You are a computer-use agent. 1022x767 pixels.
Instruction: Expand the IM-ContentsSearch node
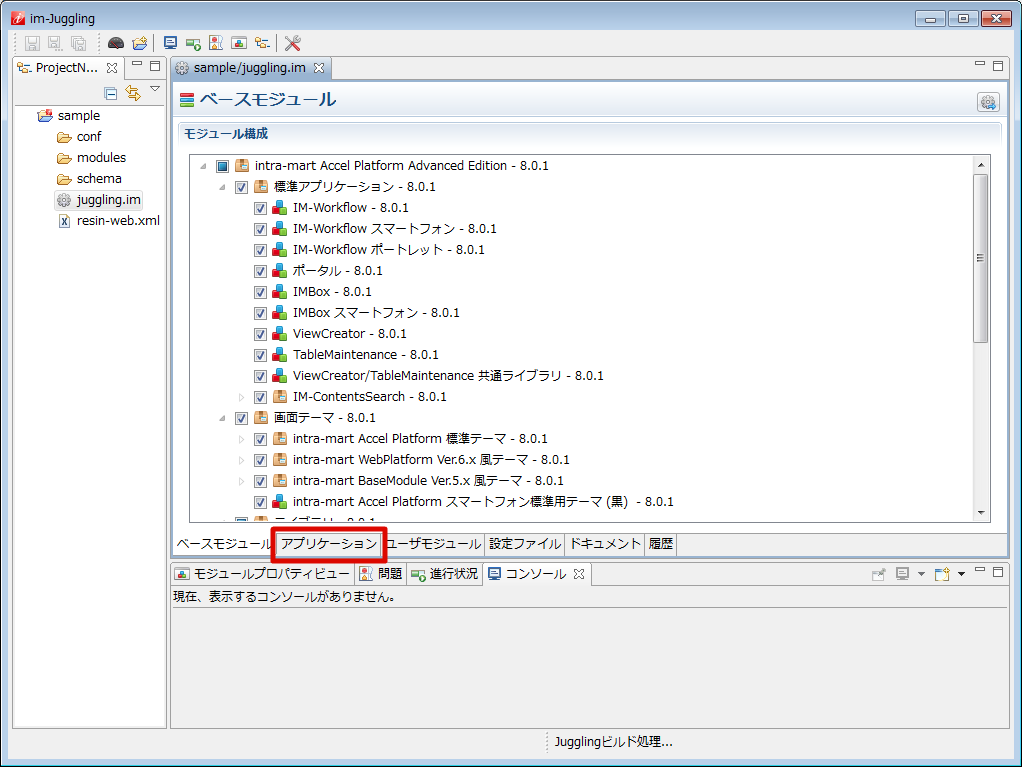[241, 397]
